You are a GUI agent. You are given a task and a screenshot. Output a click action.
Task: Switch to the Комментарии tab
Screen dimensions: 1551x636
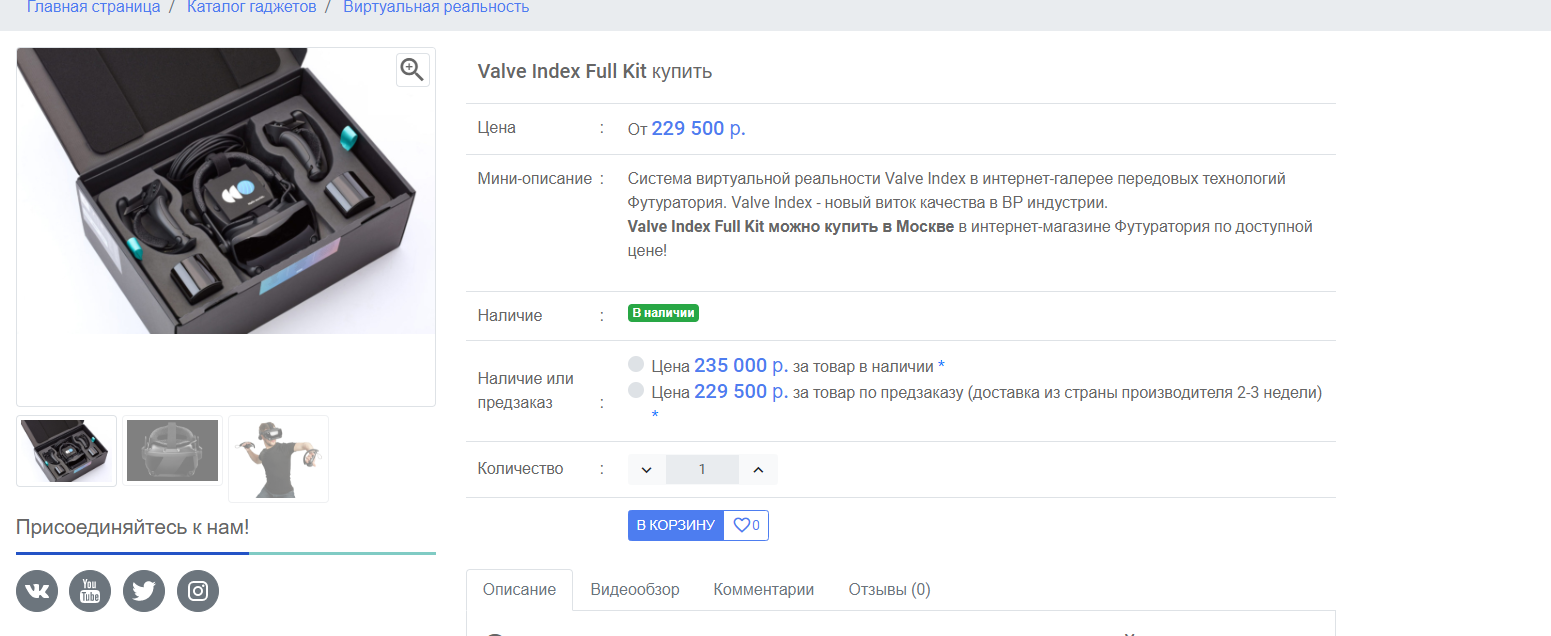[764, 590]
